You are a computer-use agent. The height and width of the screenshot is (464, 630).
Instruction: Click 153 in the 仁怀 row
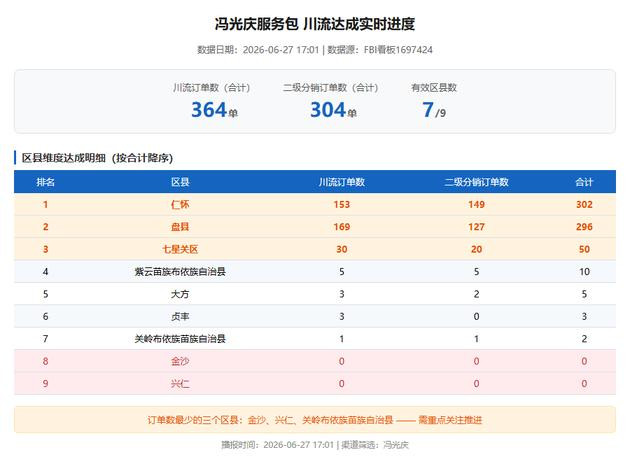(x=342, y=204)
